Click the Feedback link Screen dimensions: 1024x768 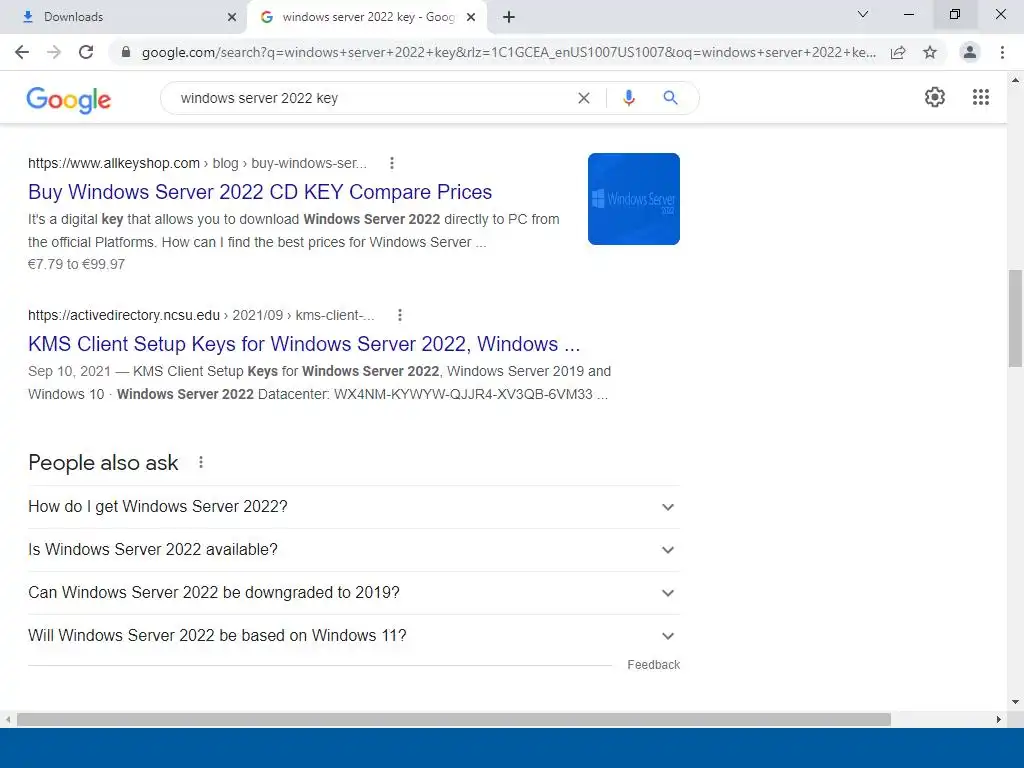(x=654, y=665)
